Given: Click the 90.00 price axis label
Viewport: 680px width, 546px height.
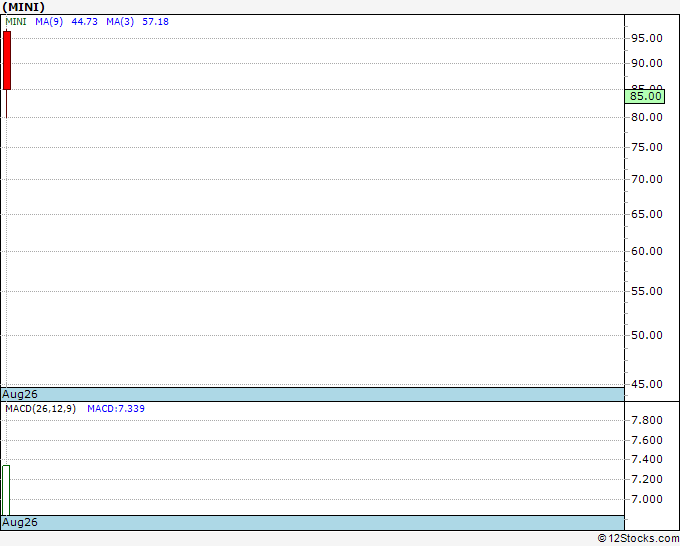Looking at the screenshot, I should click(647, 63).
